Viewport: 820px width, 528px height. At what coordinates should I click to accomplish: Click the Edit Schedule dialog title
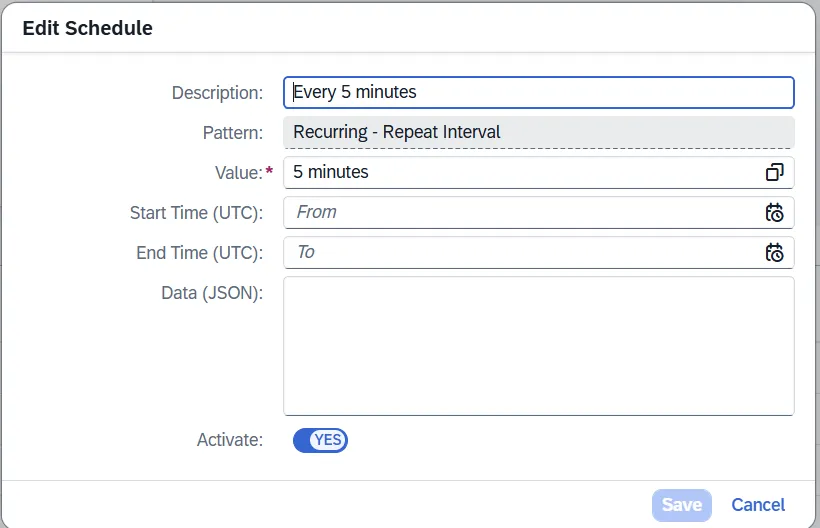(87, 28)
